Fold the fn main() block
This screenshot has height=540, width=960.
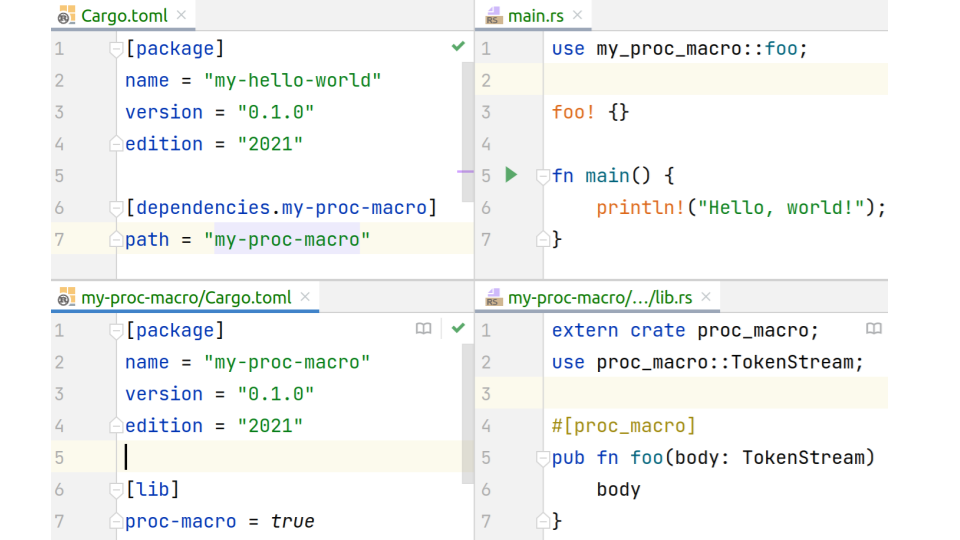[543, 176]
